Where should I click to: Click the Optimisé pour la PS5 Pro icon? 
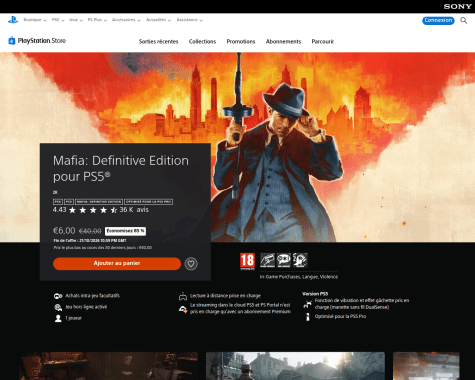pos(308,317)
